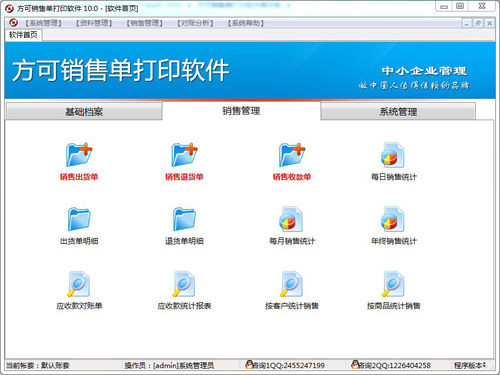The image size is (500, 375).
Task: Open the 应收款统计报表 search icon
Action: tap(184, 284)
